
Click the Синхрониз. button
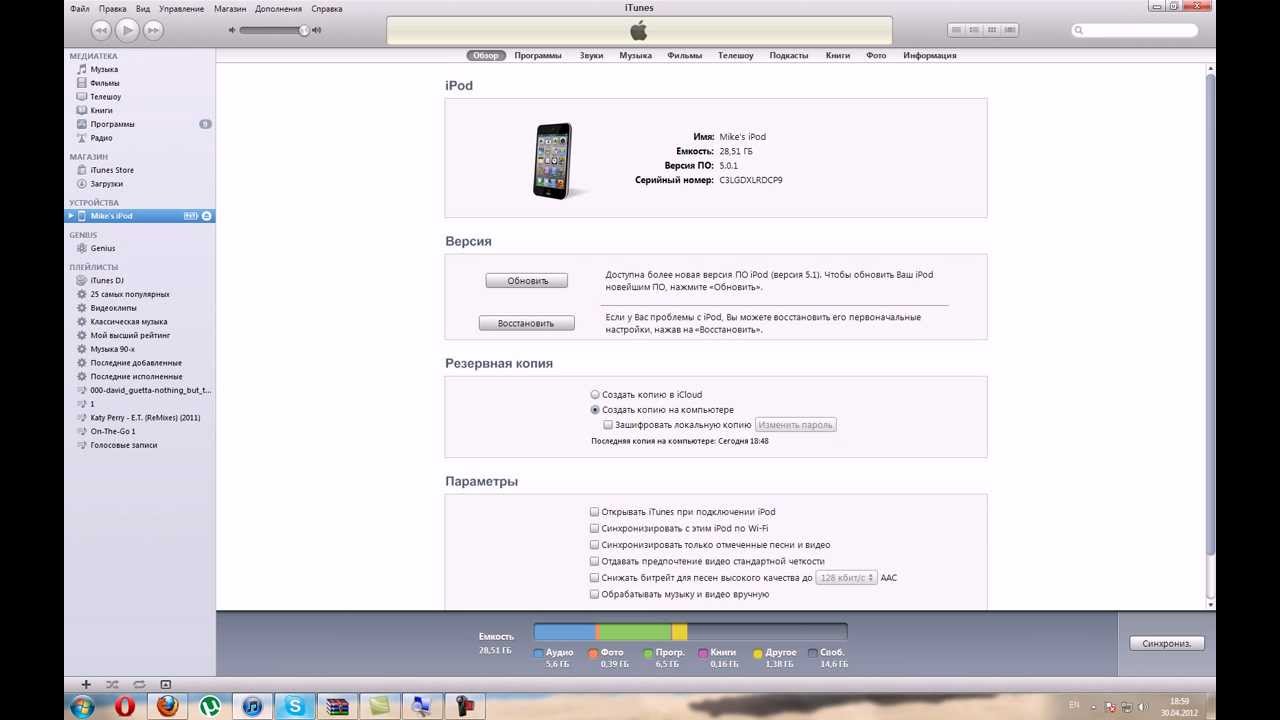point(1167,643)
